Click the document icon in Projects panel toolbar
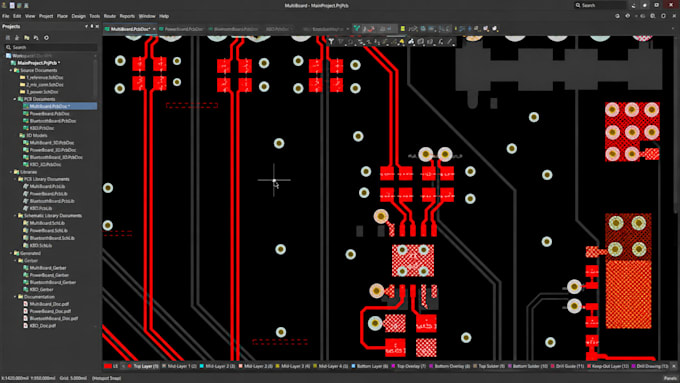The width and height of the screenshot is (680, 383). 36,38
